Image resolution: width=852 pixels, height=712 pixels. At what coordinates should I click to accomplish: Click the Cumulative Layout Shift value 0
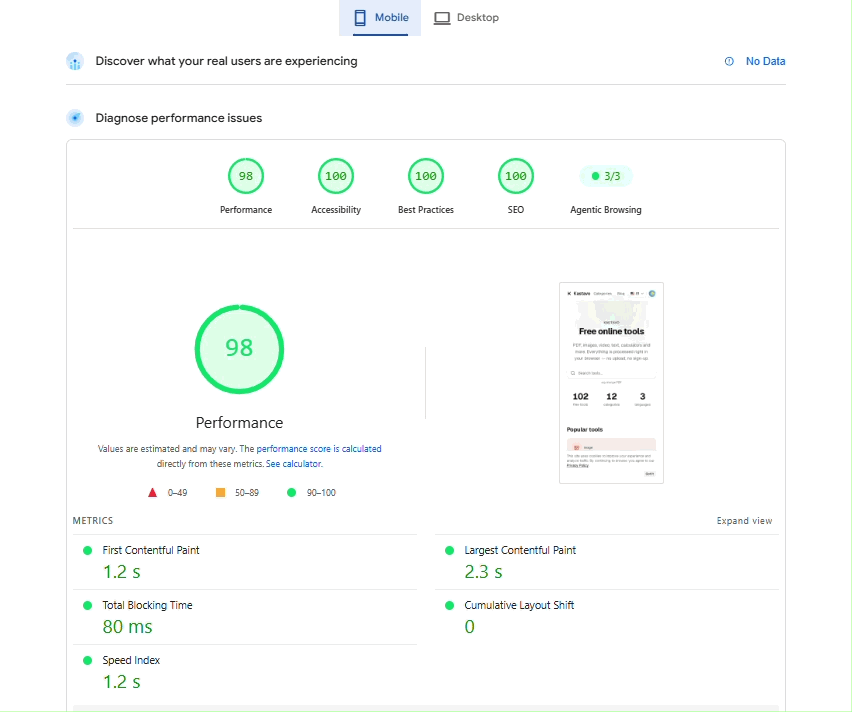[469, 627]
